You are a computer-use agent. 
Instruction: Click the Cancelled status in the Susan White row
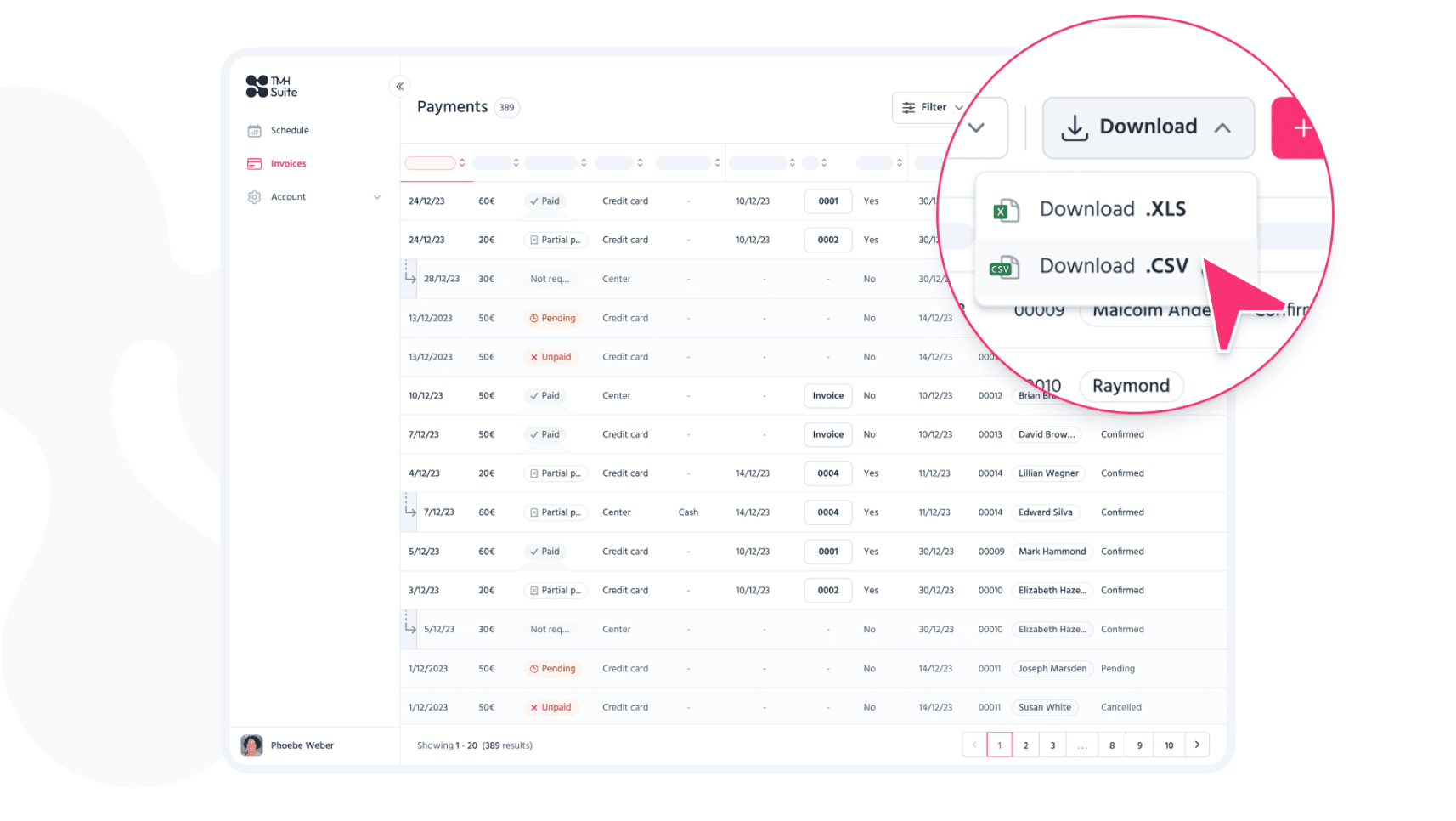(1121, 708)
